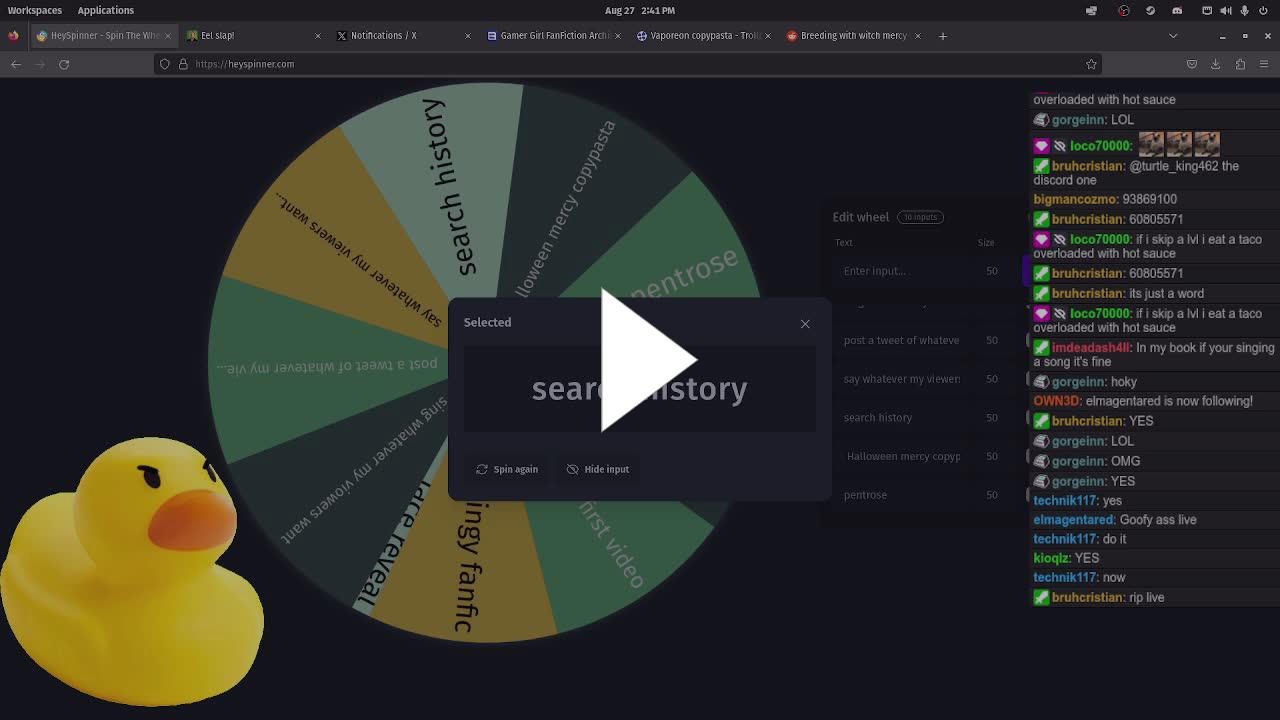
Task: Open the browser downloads icon
Action: [1215, 64]
